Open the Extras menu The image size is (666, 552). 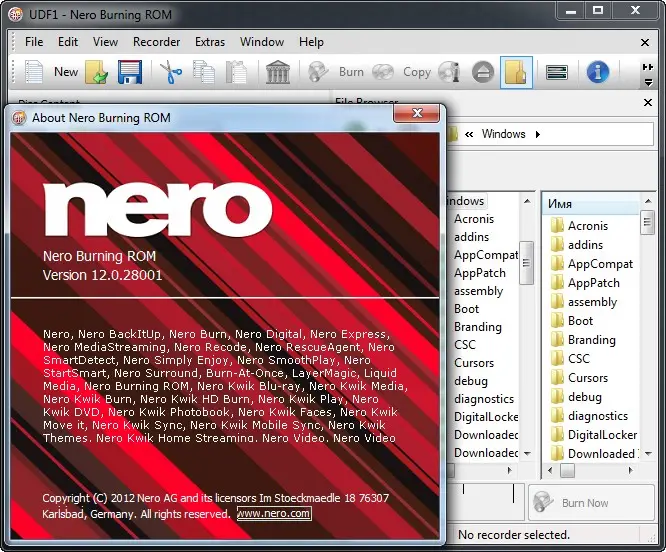click(x=210, y=42)
